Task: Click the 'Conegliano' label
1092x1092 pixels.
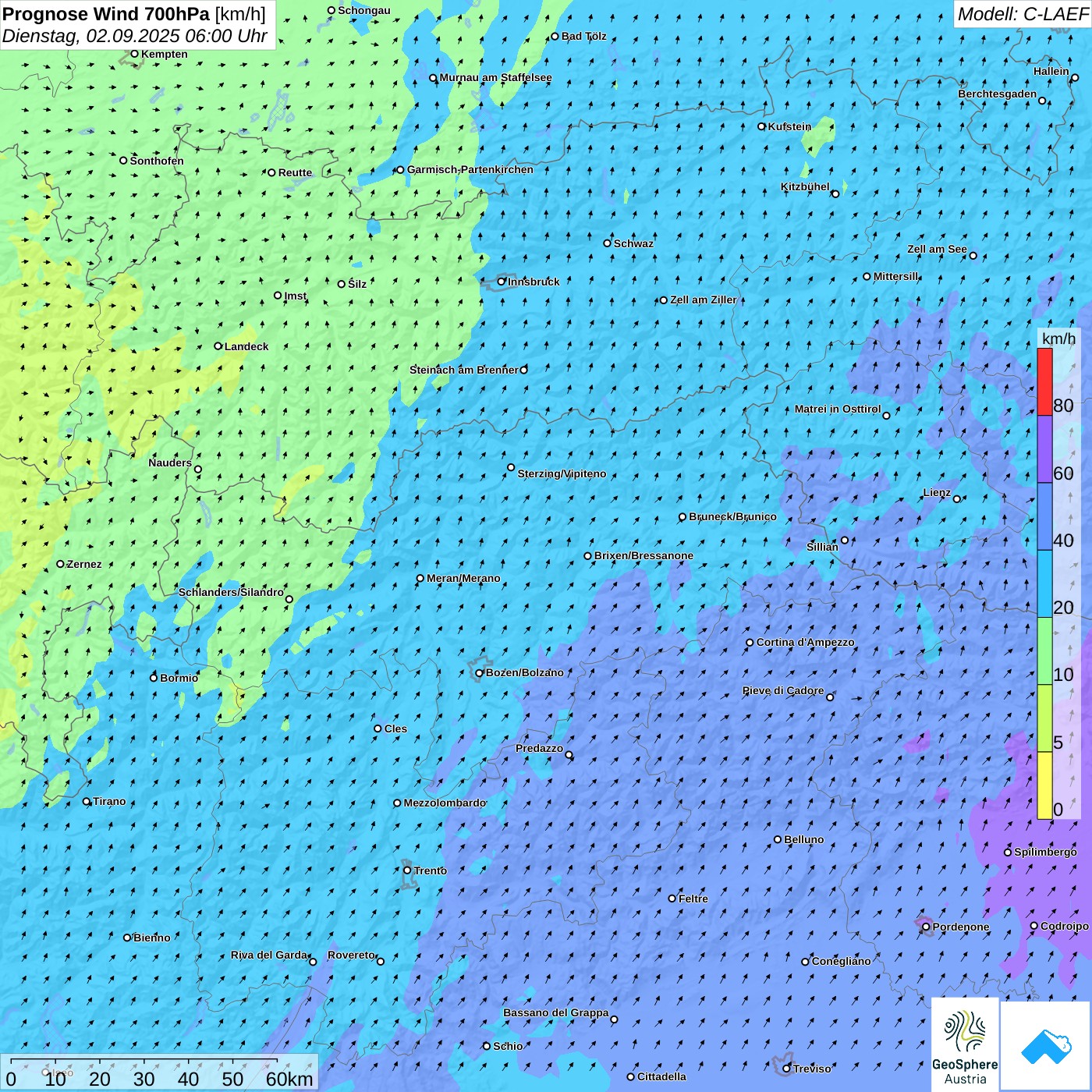Action: coord(842,961)
